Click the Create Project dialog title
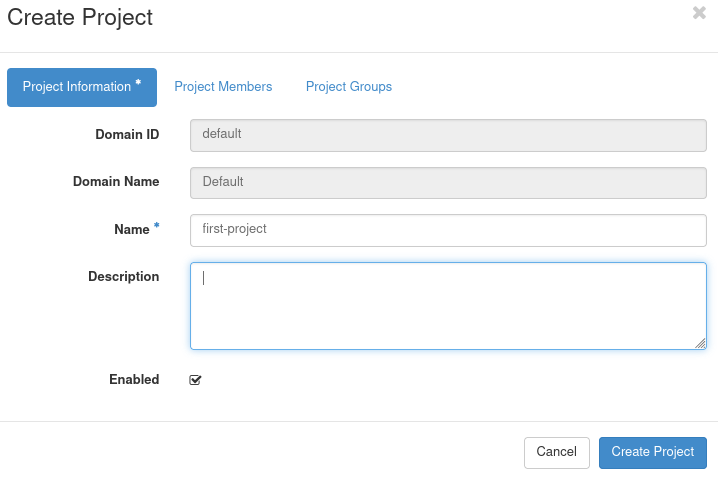The height and width of the screenshot is (481, 718). [80, 17]
